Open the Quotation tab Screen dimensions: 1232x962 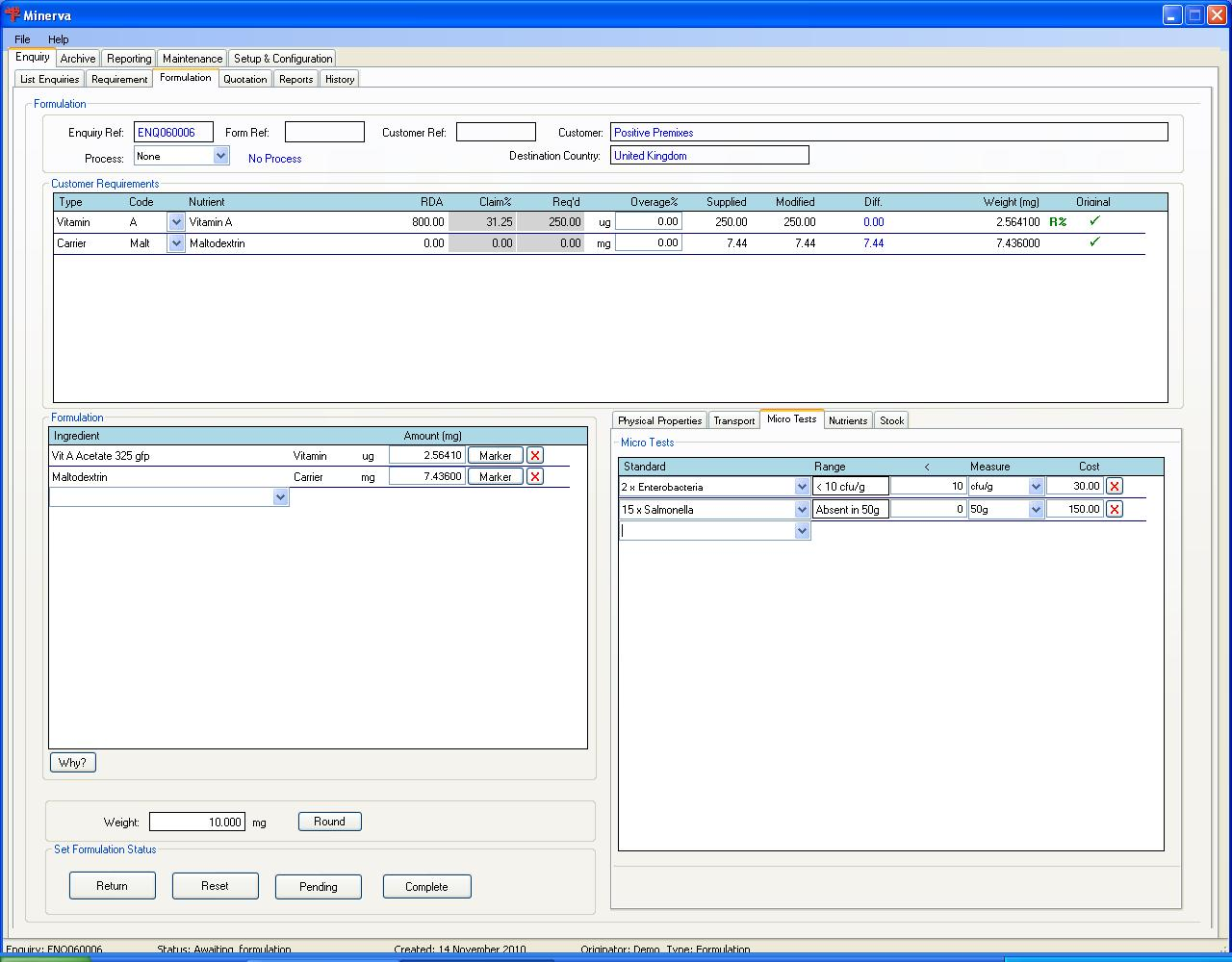coord(245,79)
